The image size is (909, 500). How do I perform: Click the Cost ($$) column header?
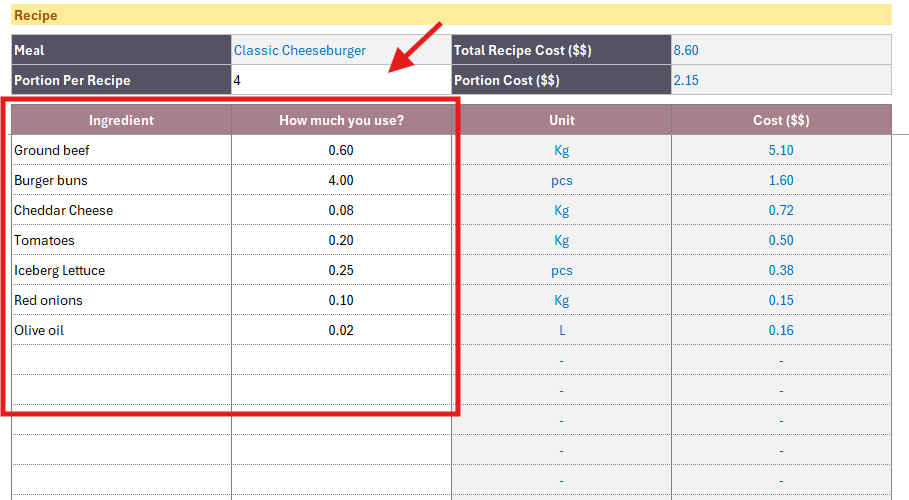click(x=781, y=120)
